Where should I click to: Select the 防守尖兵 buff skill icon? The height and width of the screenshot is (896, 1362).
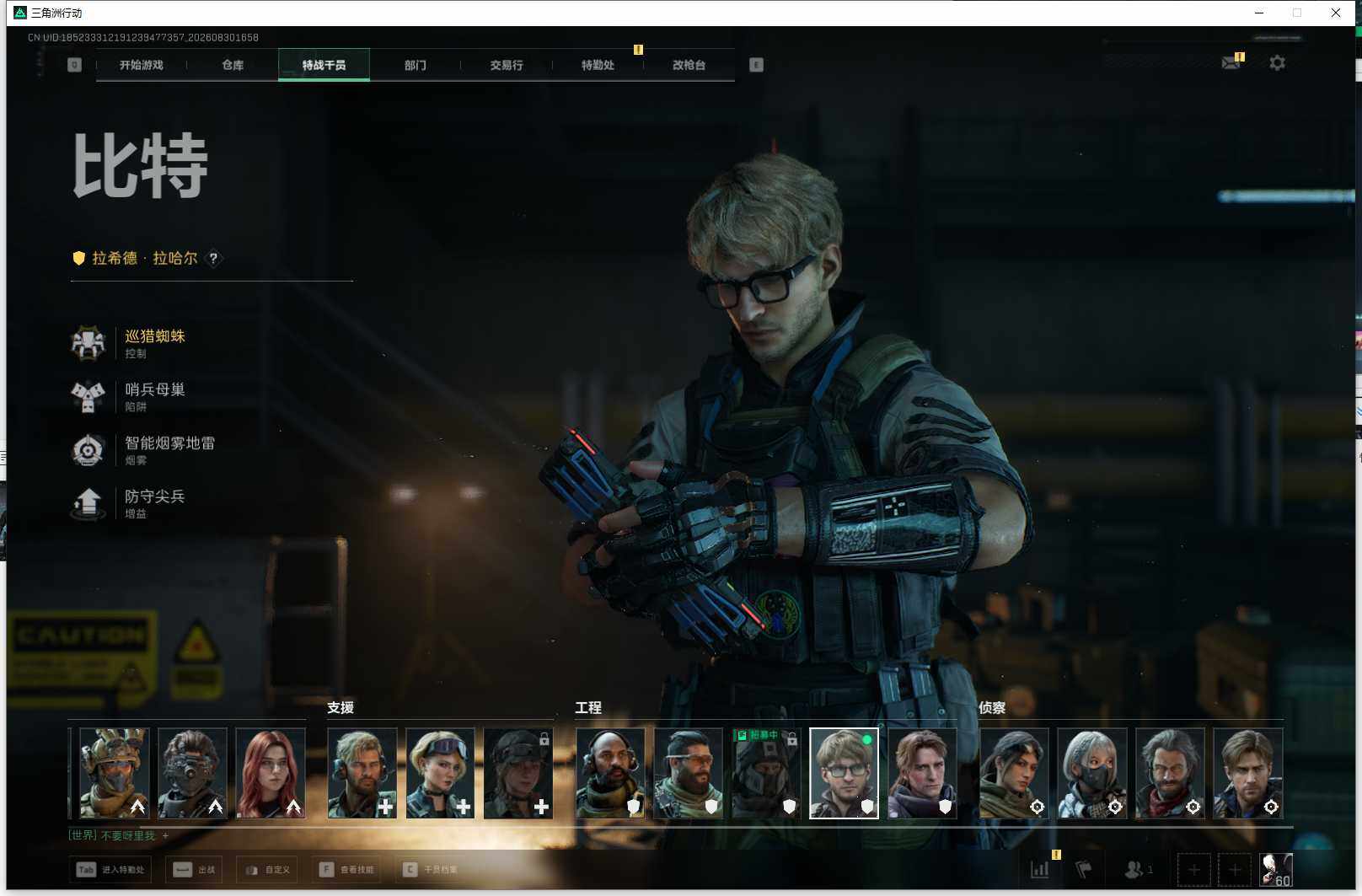click(88, 503)
